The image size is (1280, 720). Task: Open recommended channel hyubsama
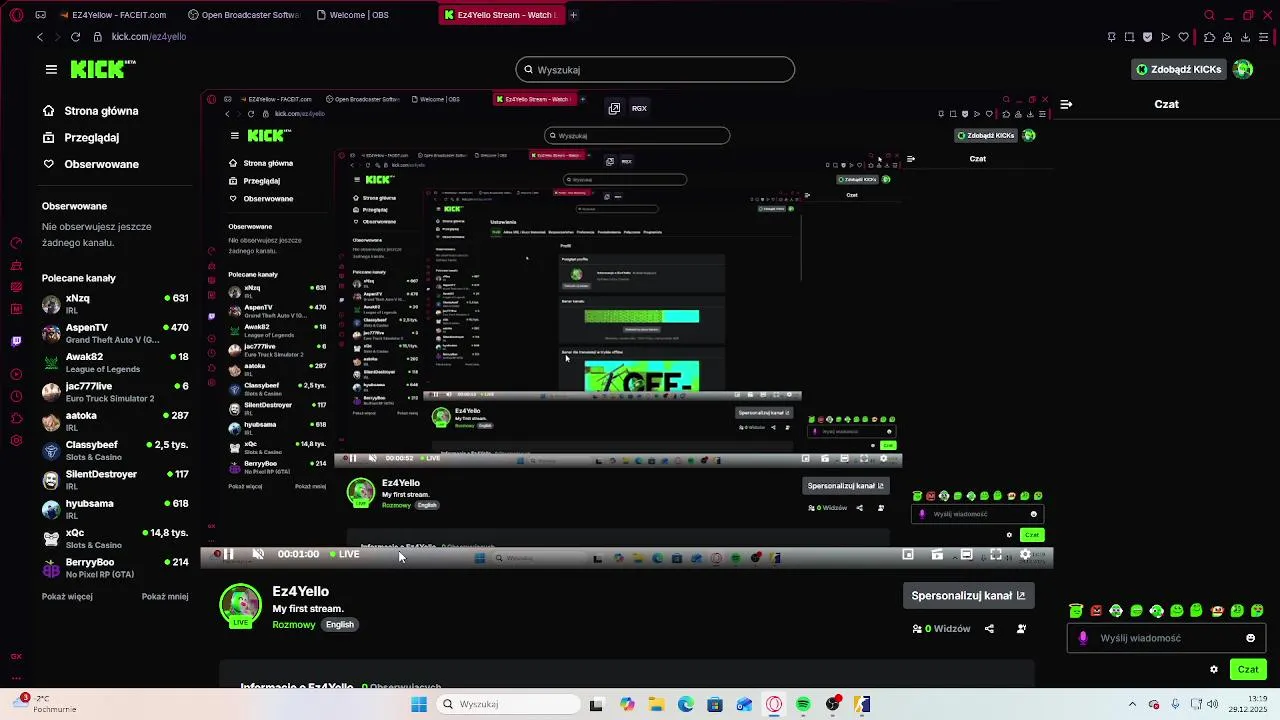(x=115, y=509)
